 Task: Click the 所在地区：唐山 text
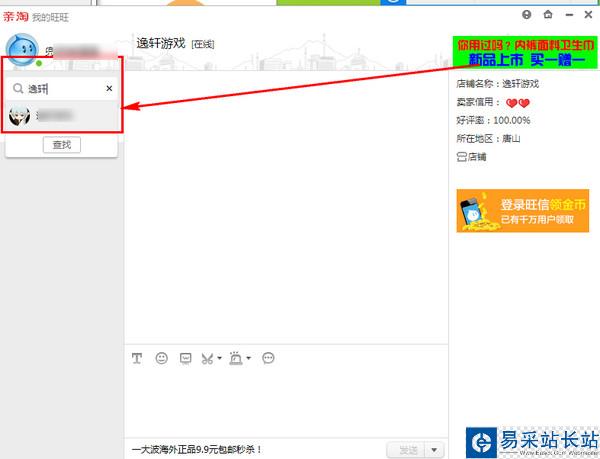tap(488, 138)
